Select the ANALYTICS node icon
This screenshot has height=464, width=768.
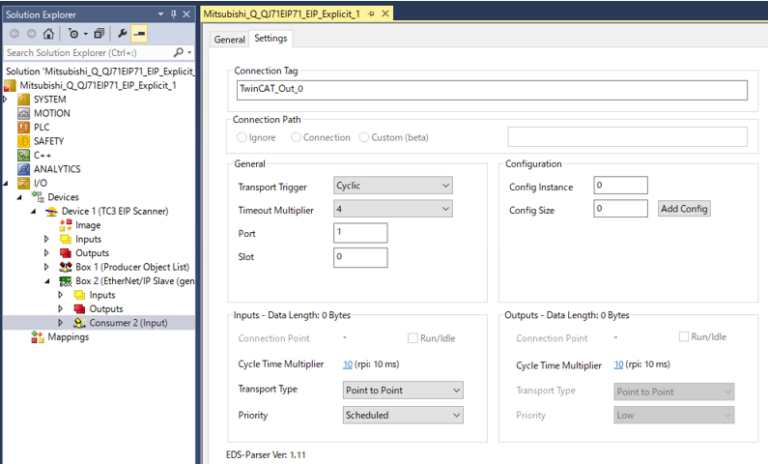point(24,169)
